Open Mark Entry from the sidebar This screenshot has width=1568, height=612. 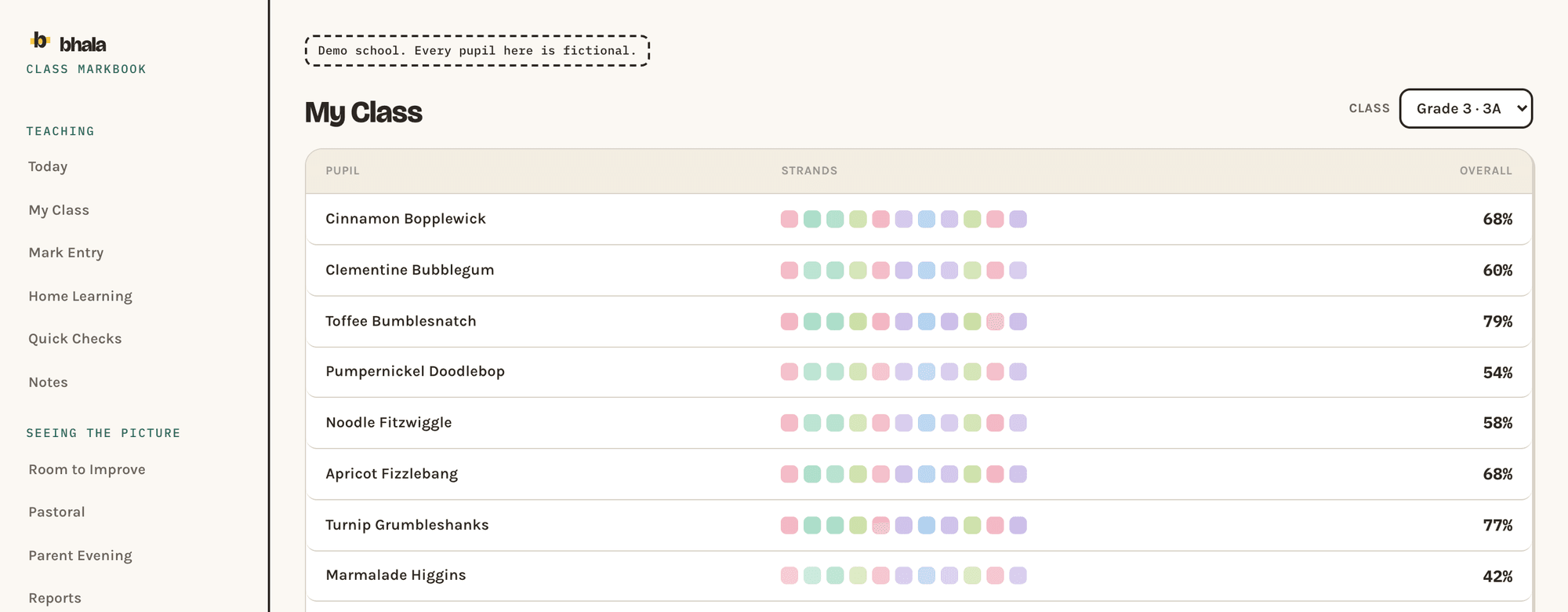[66, 253]
